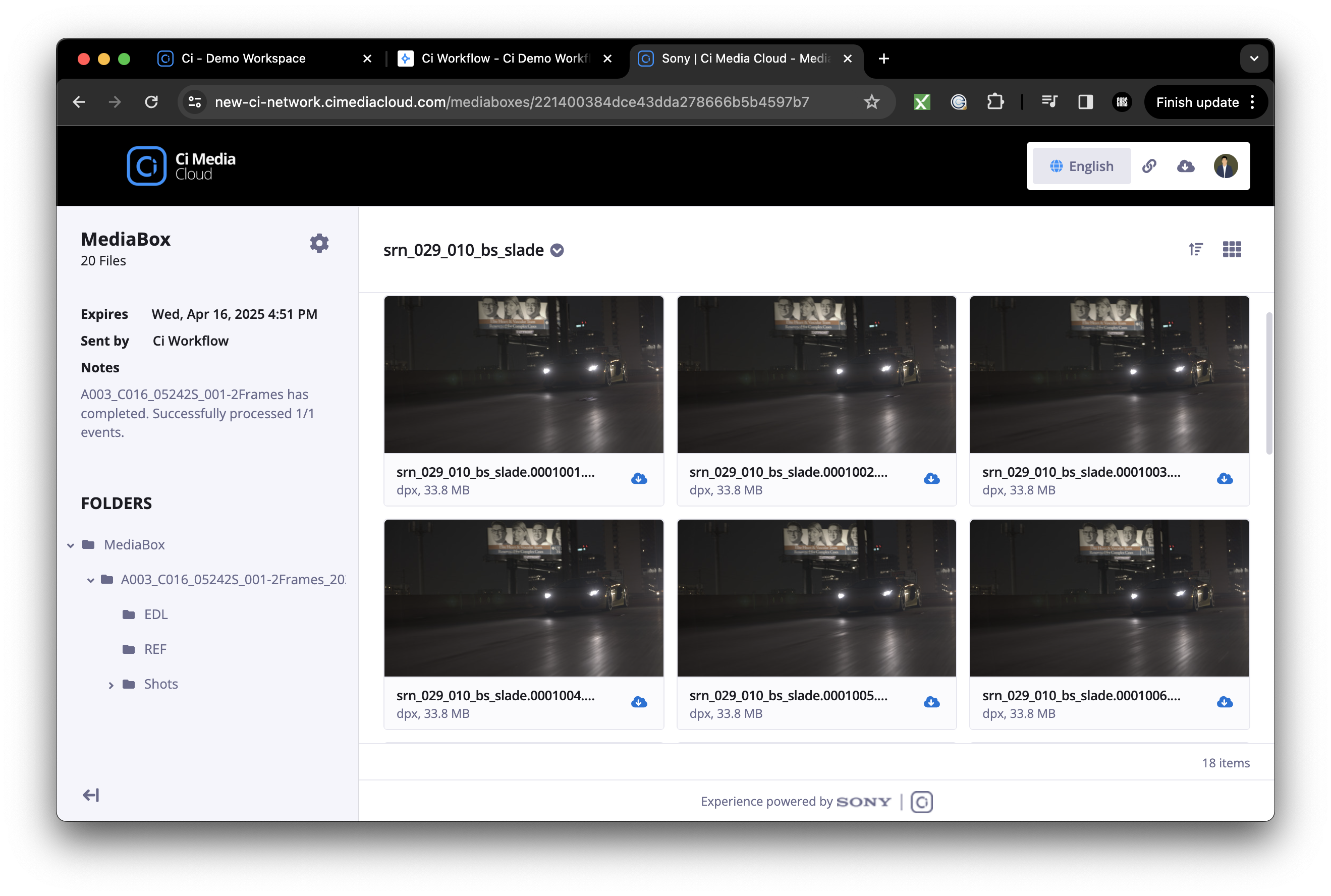
Task: Toggle the browser side panel icon
Action: (x=1085, y=102)
